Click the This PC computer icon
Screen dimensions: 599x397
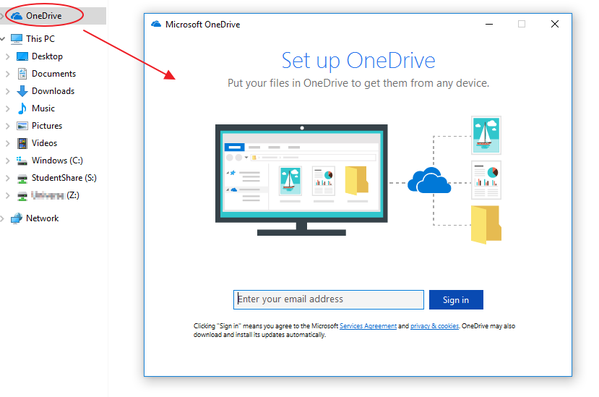point(16,39)
